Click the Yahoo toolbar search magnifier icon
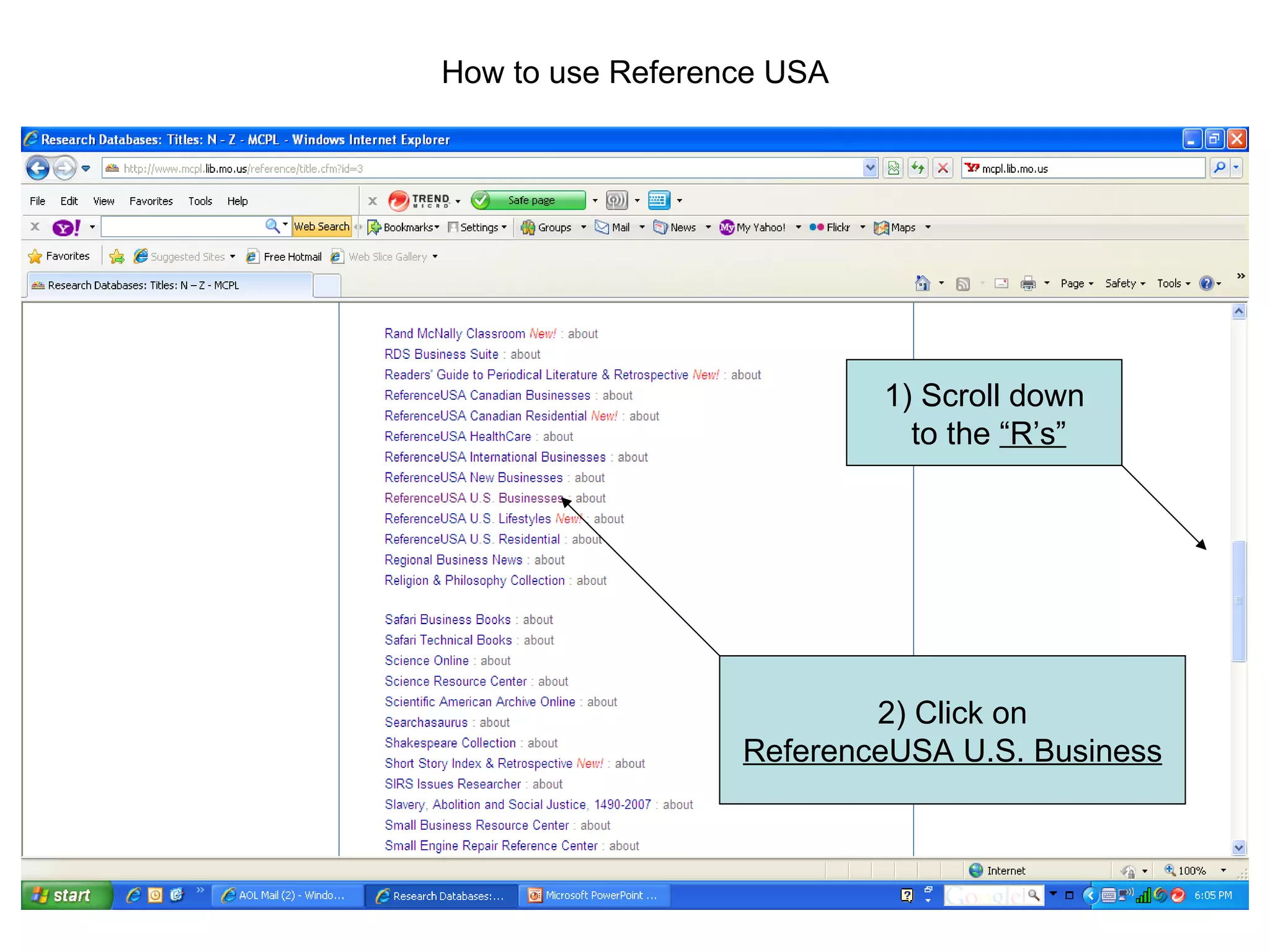The height and width of the screenshot is (952, 1270). 272,226
